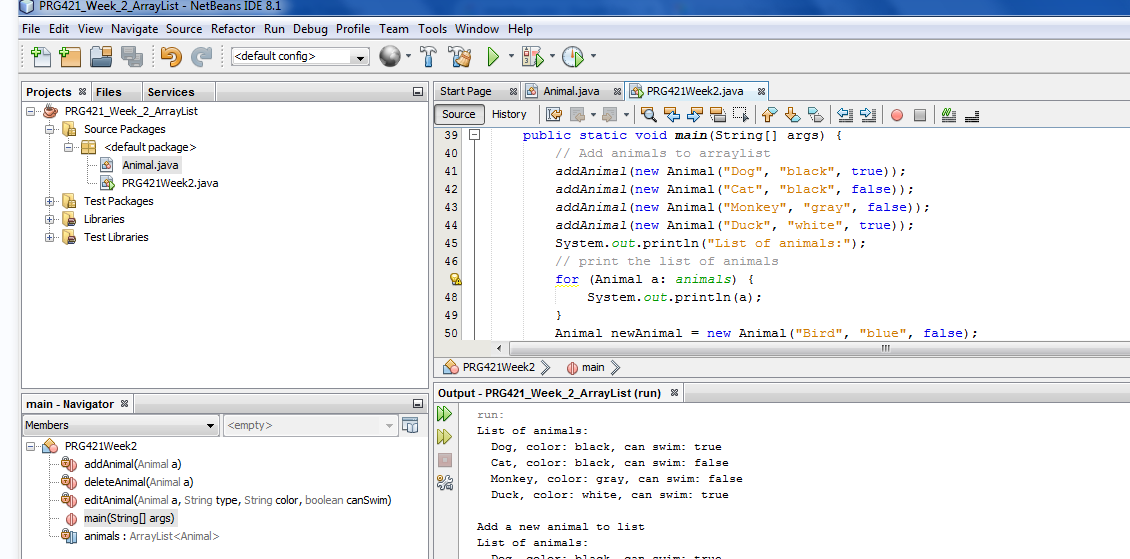Stop macro recording with the square icon
Screen dimensions: 1130x559
coord(920,115)
